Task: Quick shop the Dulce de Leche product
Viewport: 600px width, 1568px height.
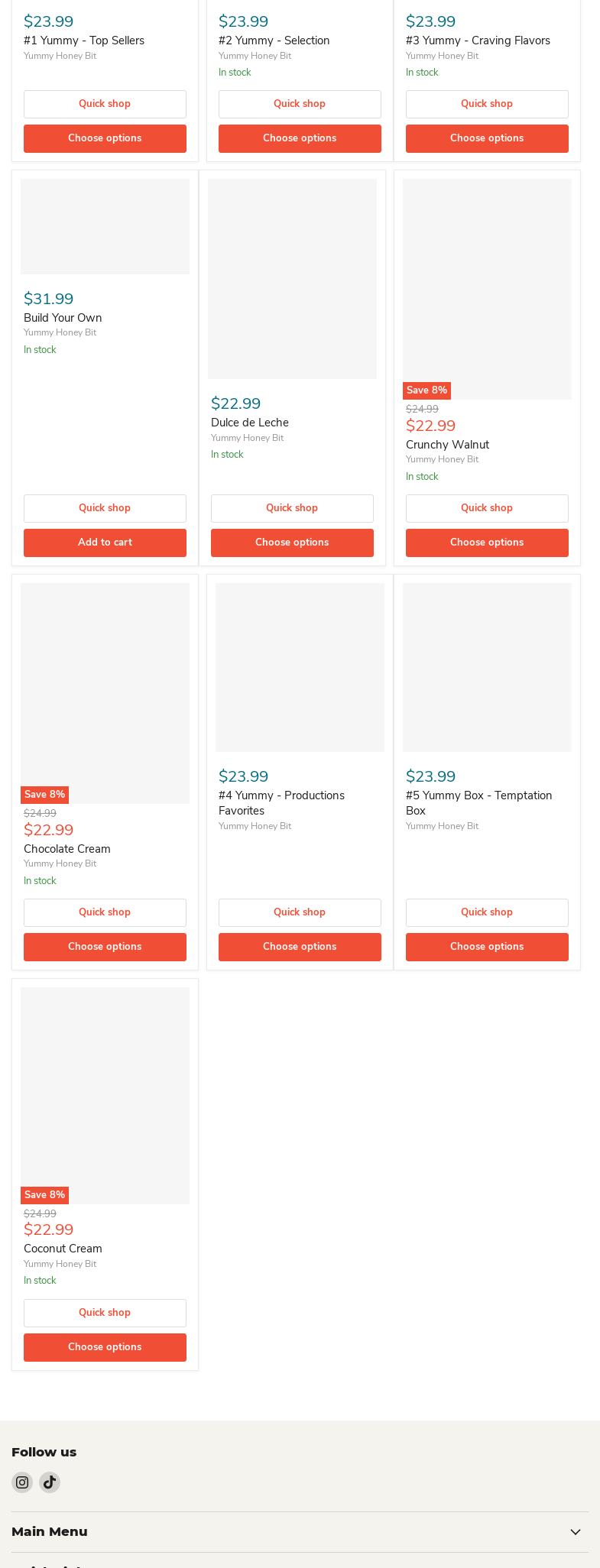Action: coord(292,508)
